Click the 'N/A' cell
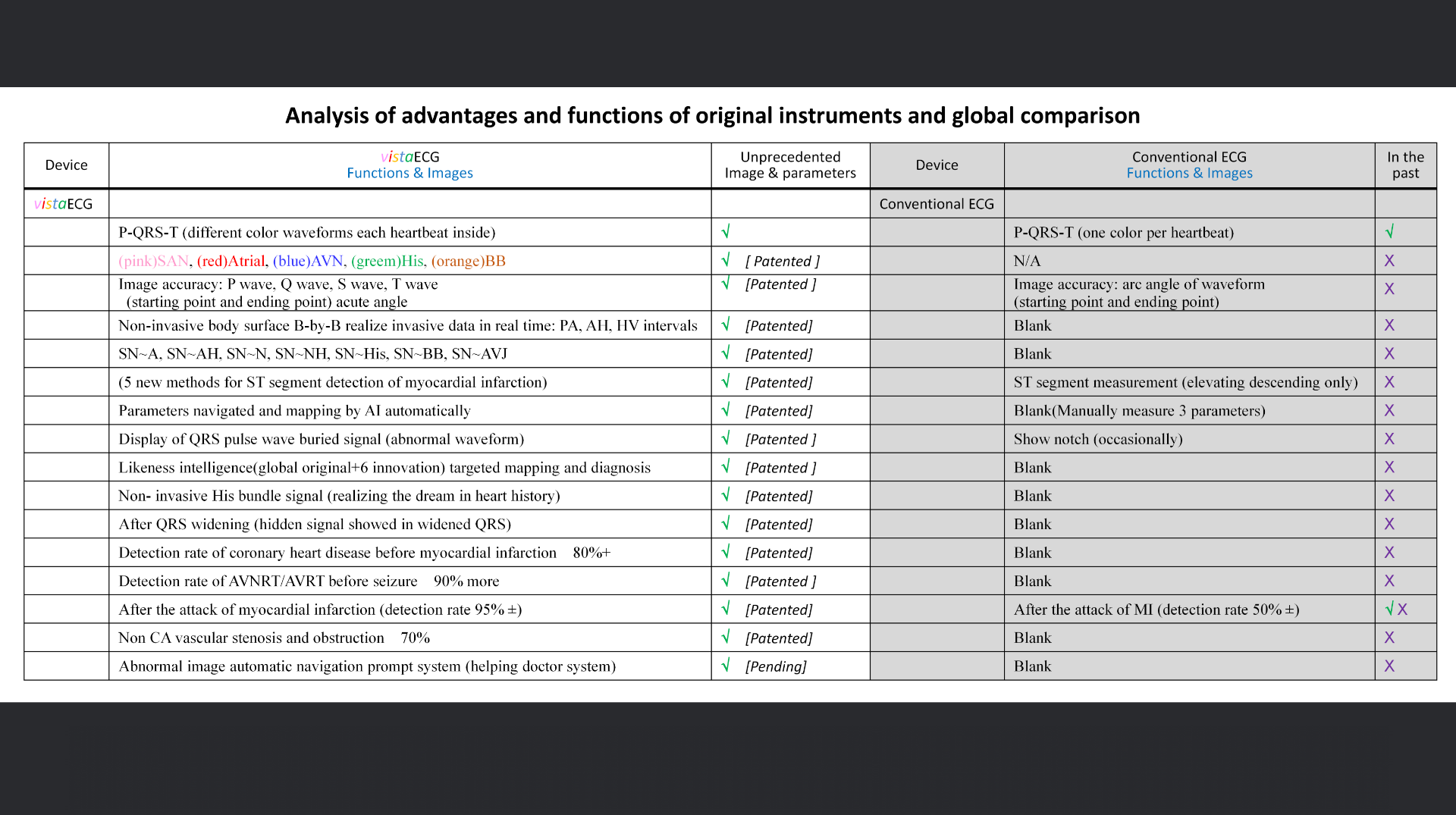Viewport: 1456px width, 815px height. coord(1028,262)
